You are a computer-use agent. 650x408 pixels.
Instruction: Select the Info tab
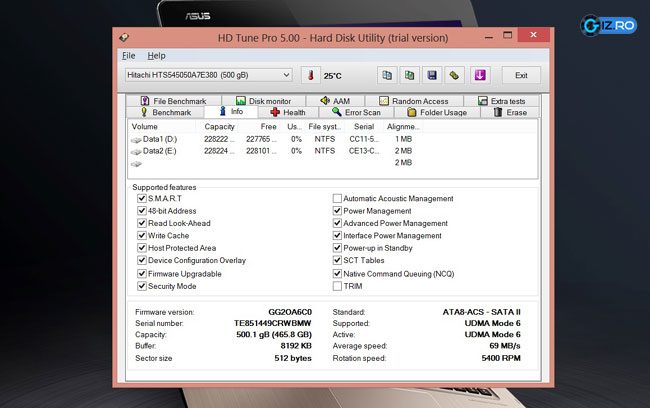pyautogui.click(x=231, y=112)
